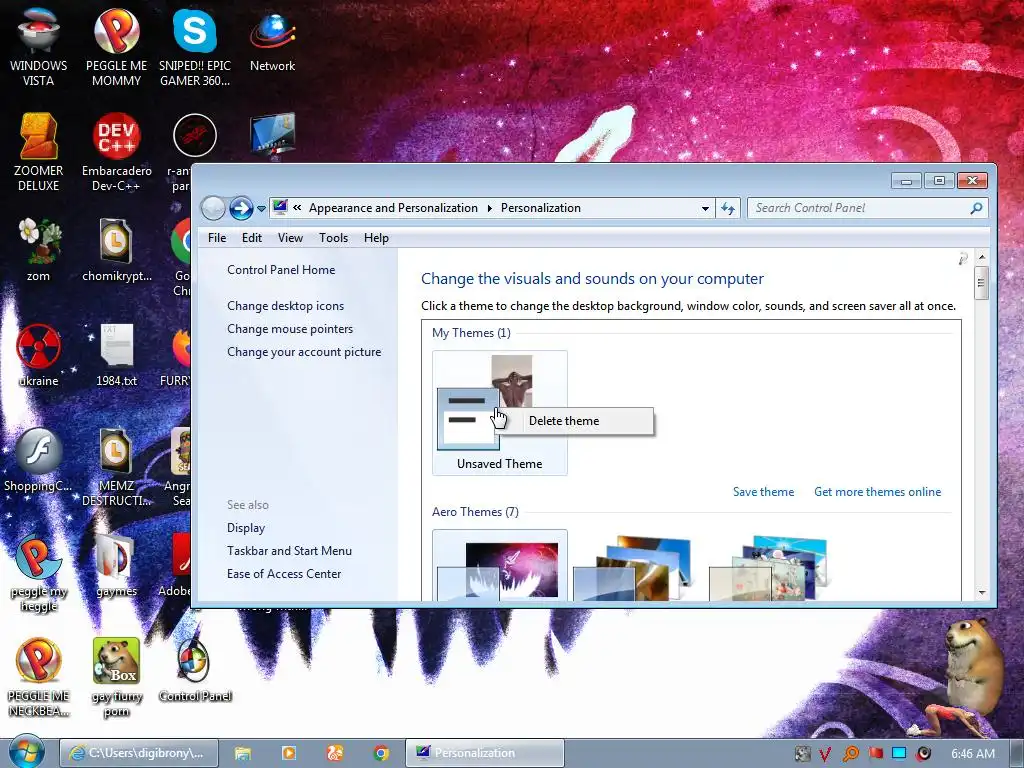This screenshot has height=768, width=1024.
Task: Click Change mouse pointers link
Action: pyautogui.click(x=290, y=328)
